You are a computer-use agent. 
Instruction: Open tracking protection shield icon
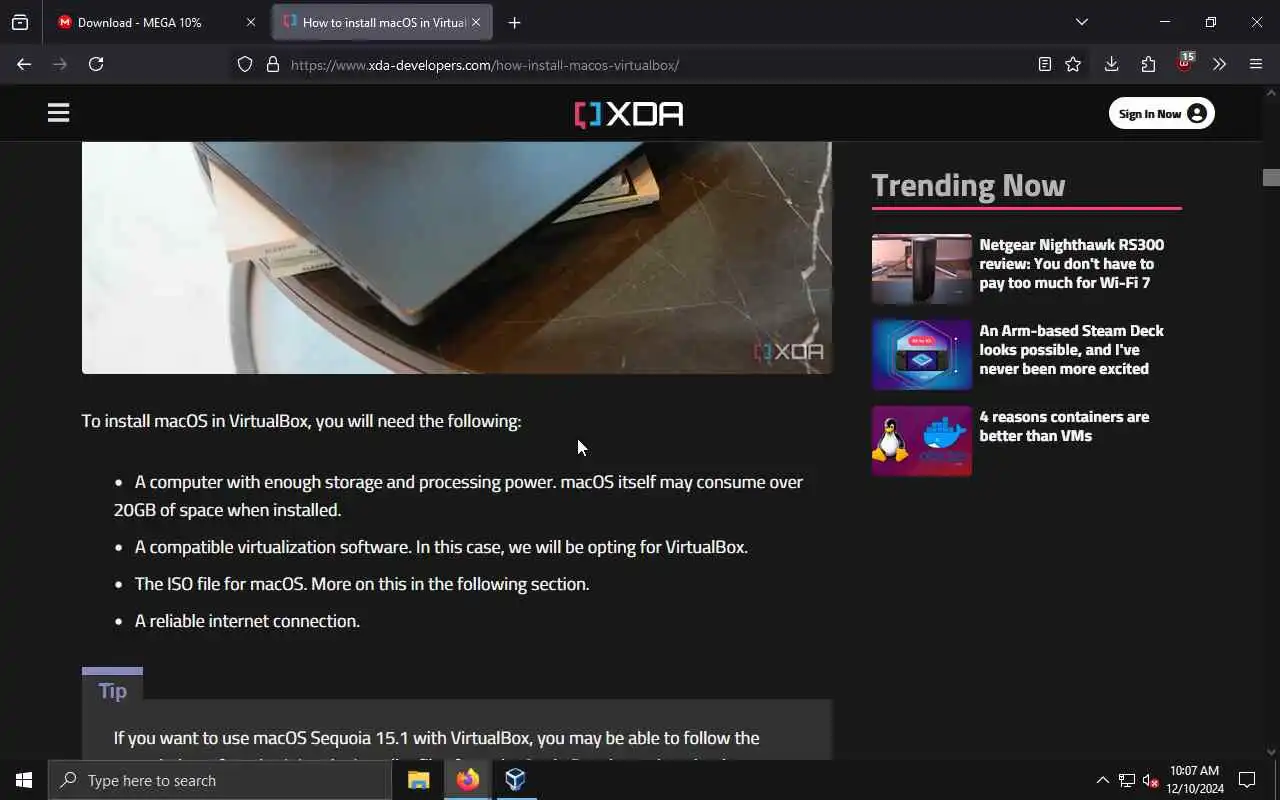tap(245, 64)
